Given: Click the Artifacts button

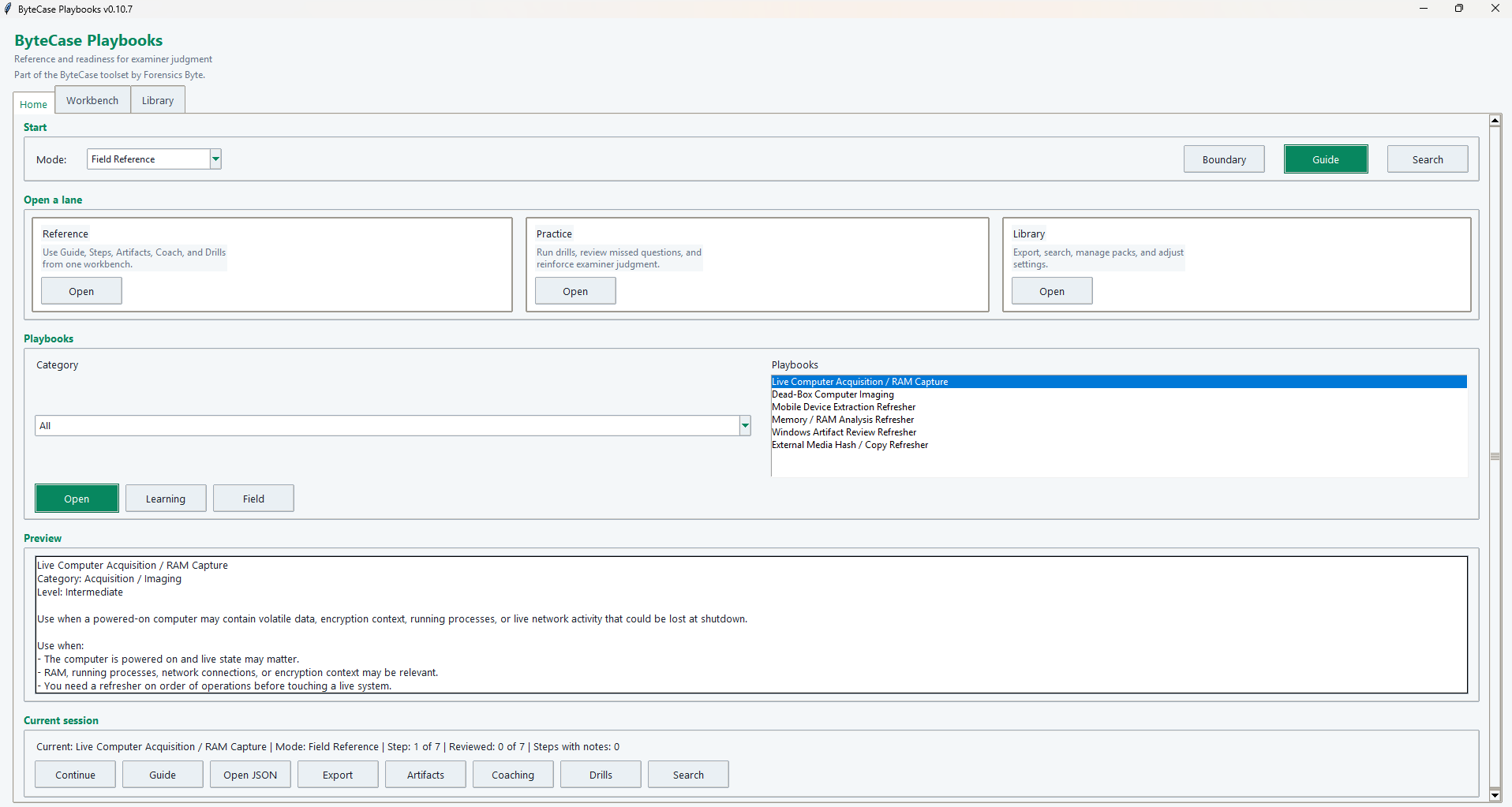Looking at the screenshot, I should tap(425, 774).
